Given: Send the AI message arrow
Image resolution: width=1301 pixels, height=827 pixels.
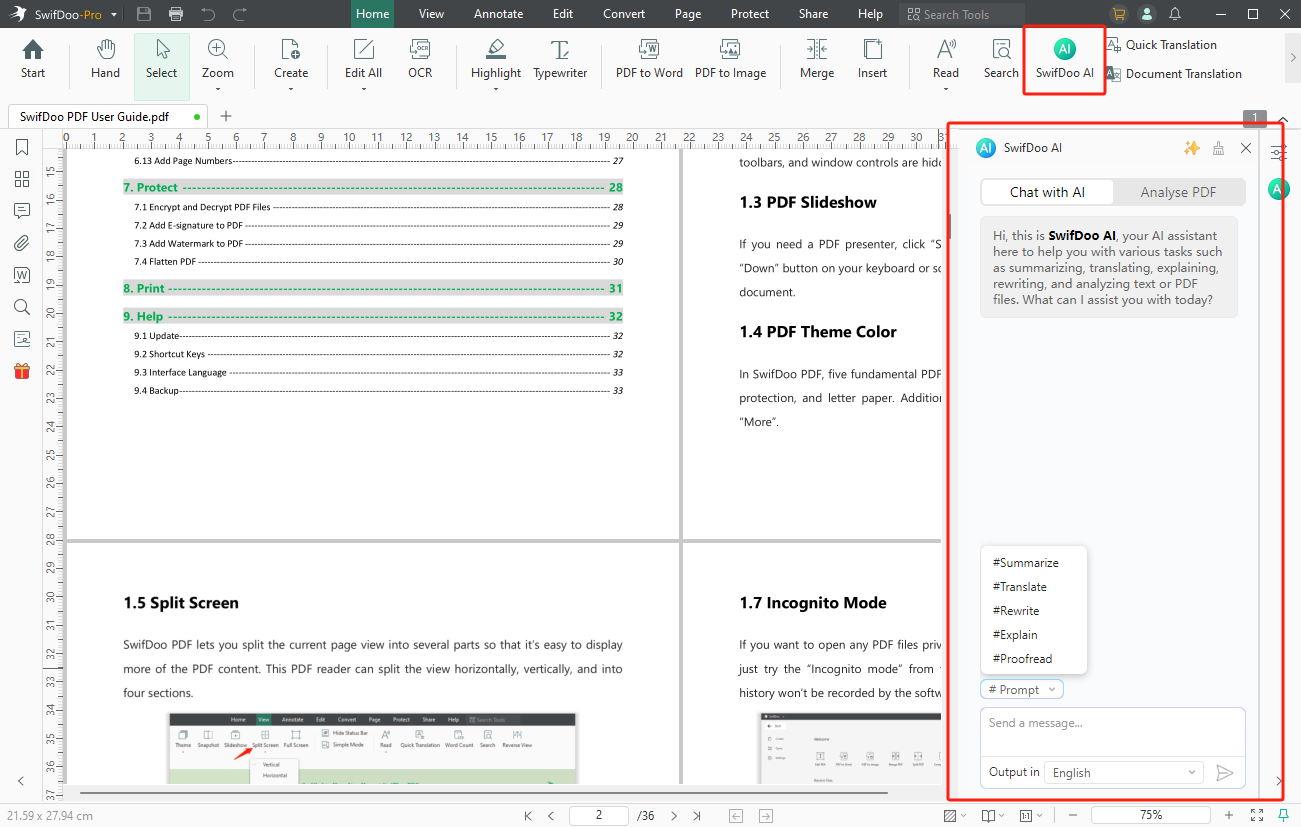Looking at the screenshot, I should pos(1224,772).
